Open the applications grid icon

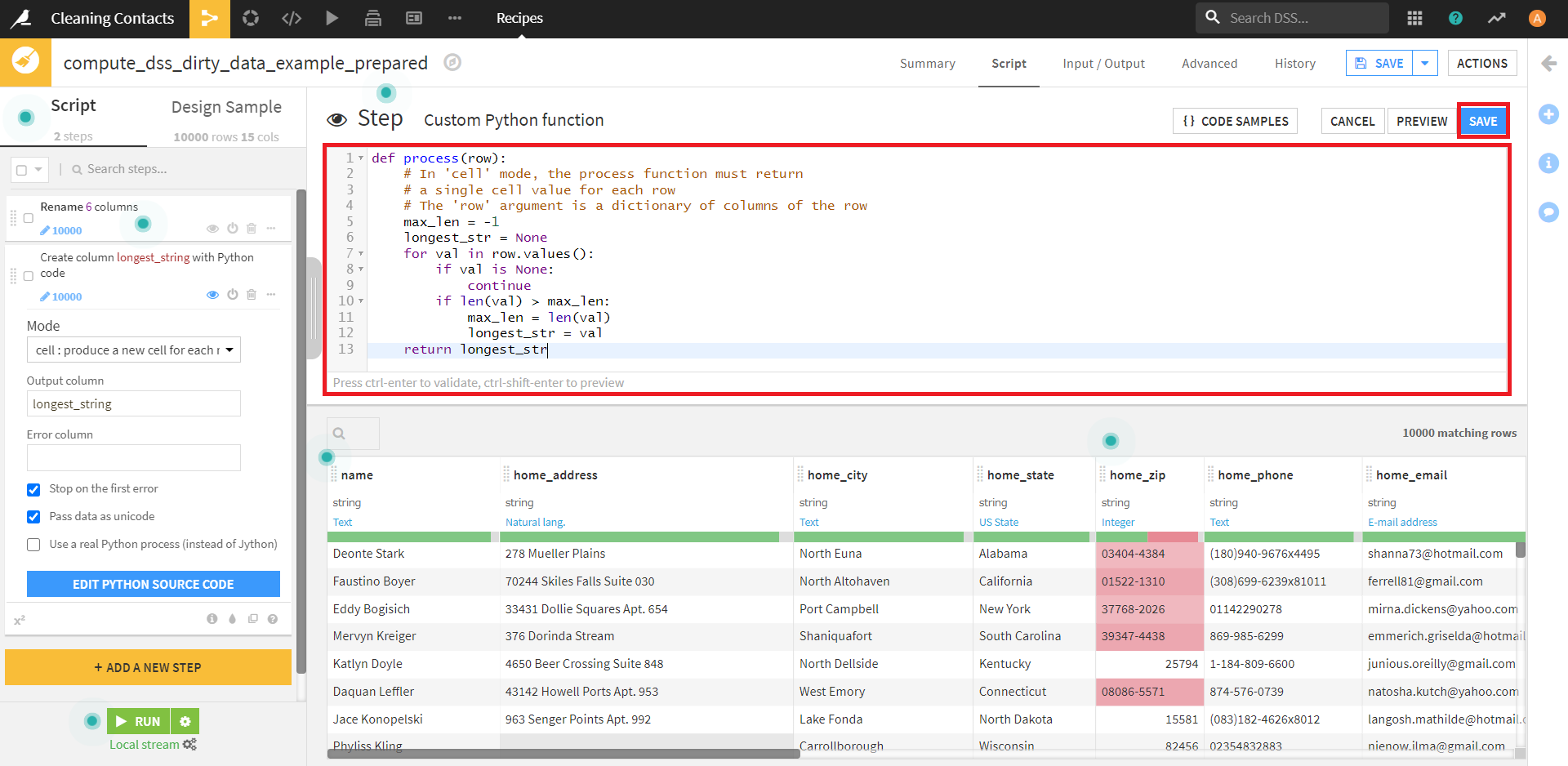[x=1414, y=18]
